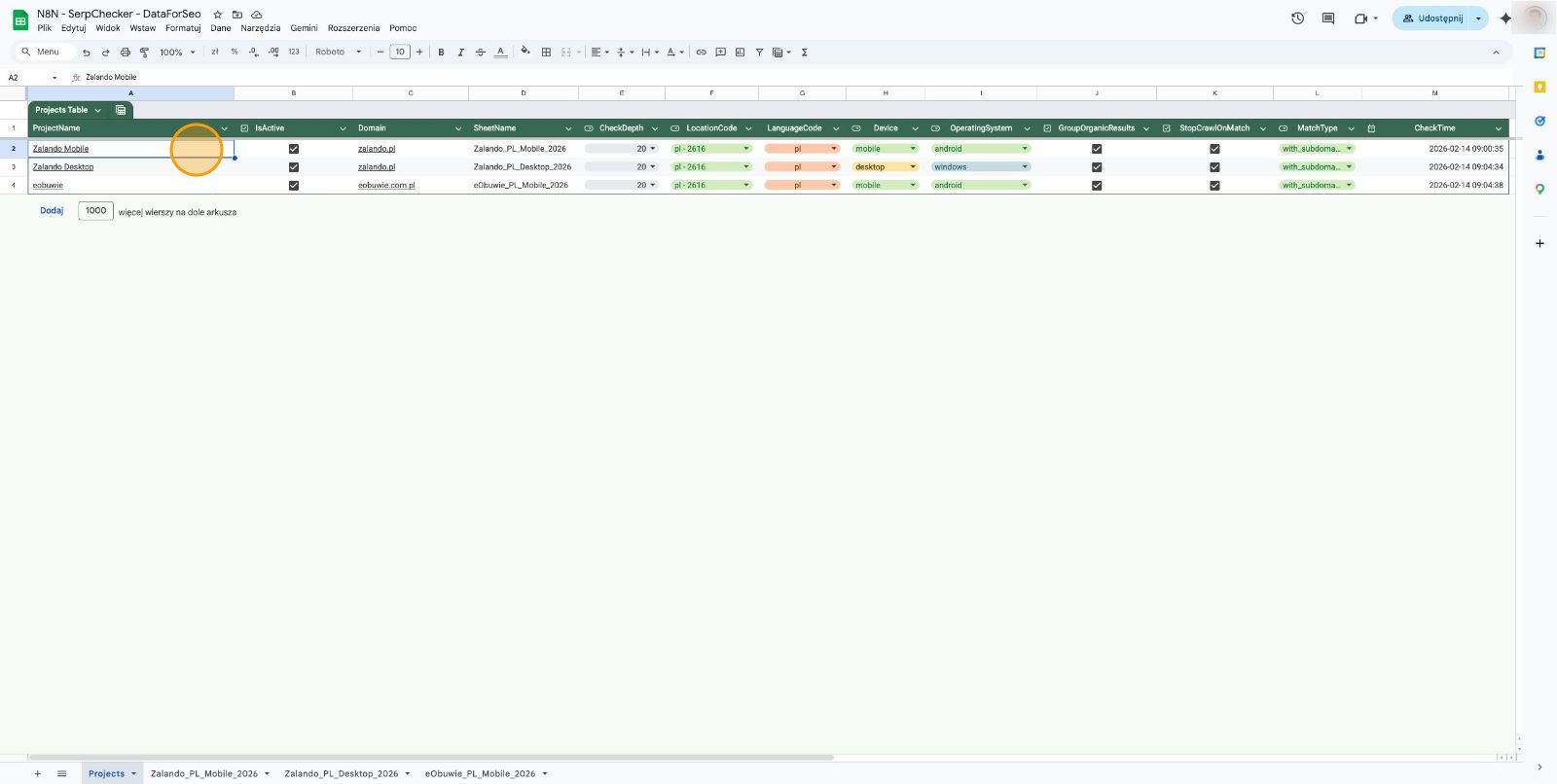Toggle IsActive checkbox for Zalando Desktop

click(293, 167)
